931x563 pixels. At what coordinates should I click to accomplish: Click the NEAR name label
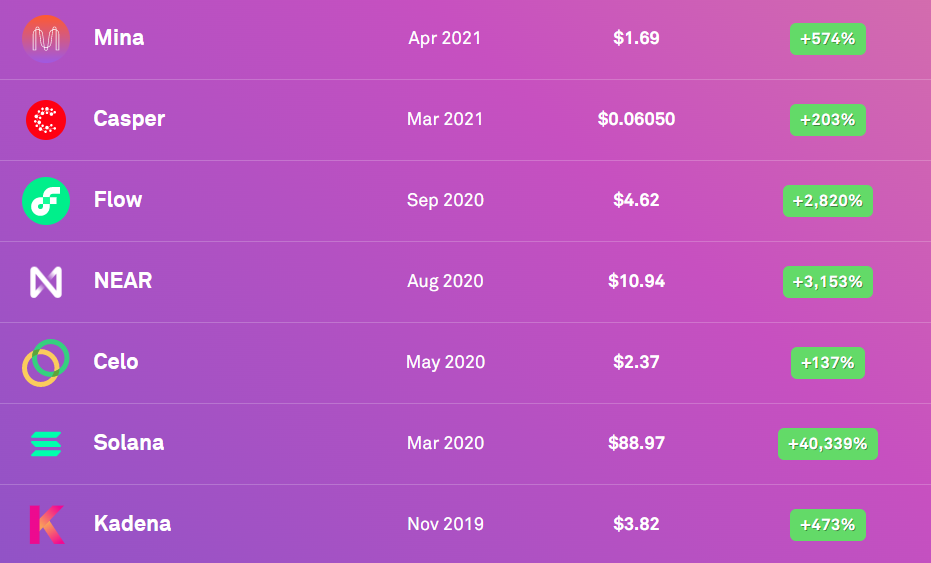pyautogui.click(x=123, y=281)
